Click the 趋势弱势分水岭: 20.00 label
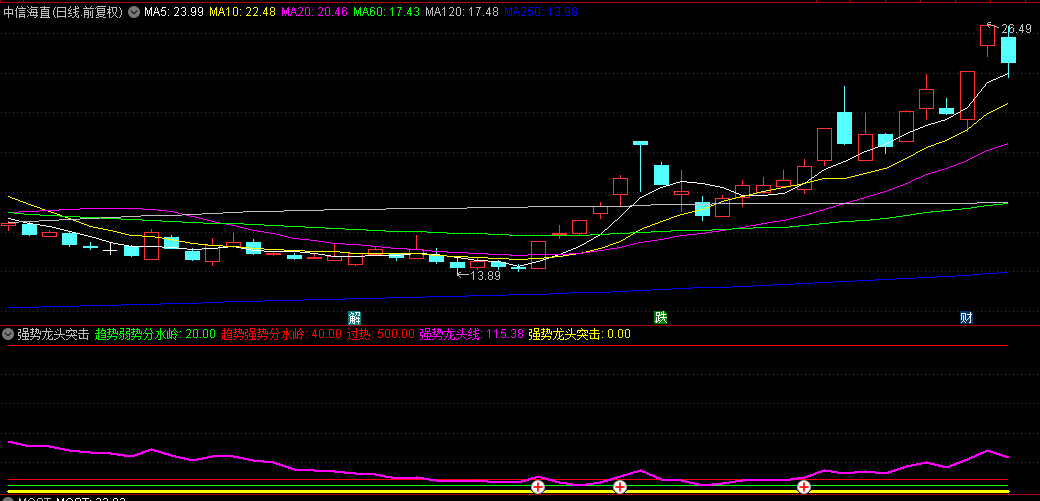Viewport: 1040px width, 501px height. click(156, 334)
